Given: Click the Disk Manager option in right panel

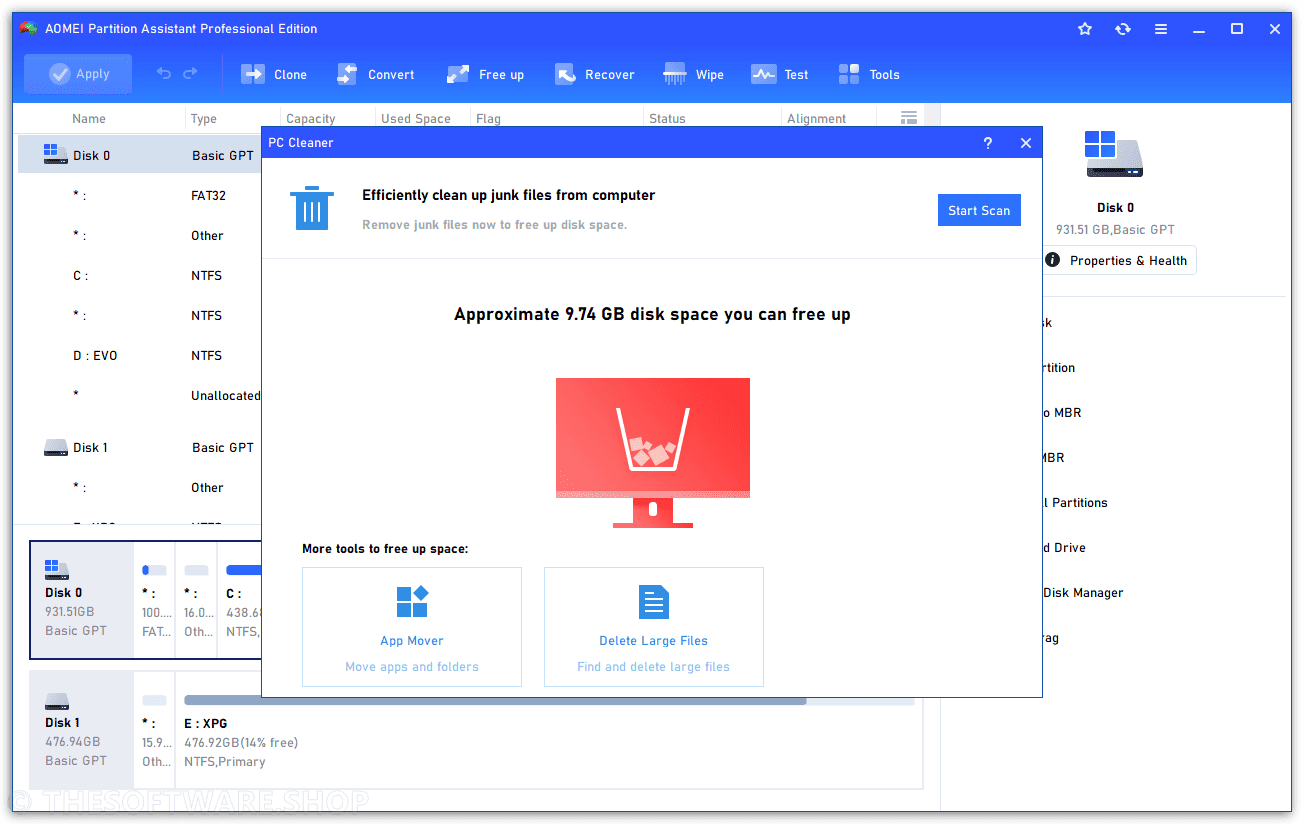Looking at the screenshot, I should (1083, 592).
